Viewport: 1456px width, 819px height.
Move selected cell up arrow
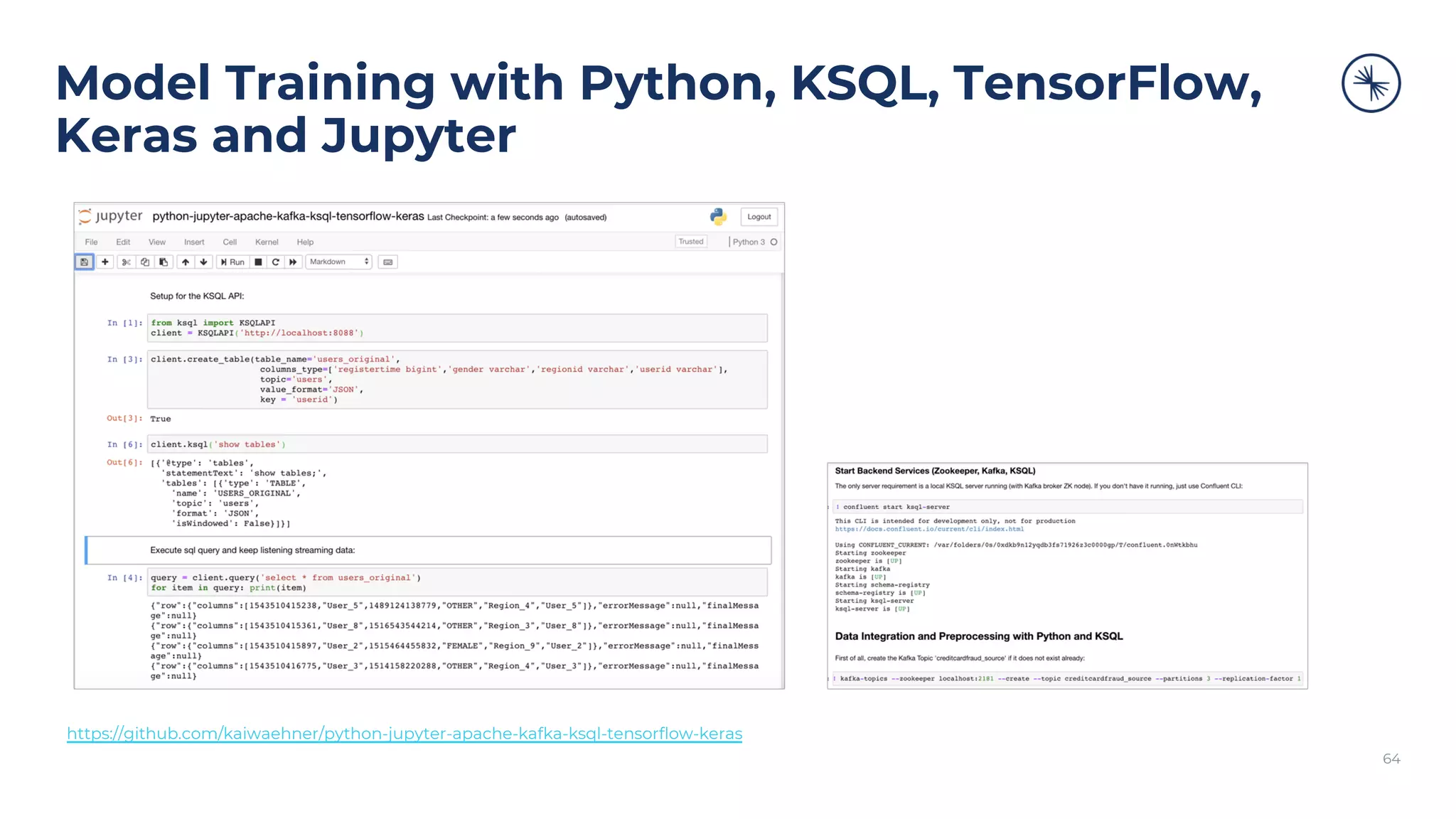pos(186,262)
